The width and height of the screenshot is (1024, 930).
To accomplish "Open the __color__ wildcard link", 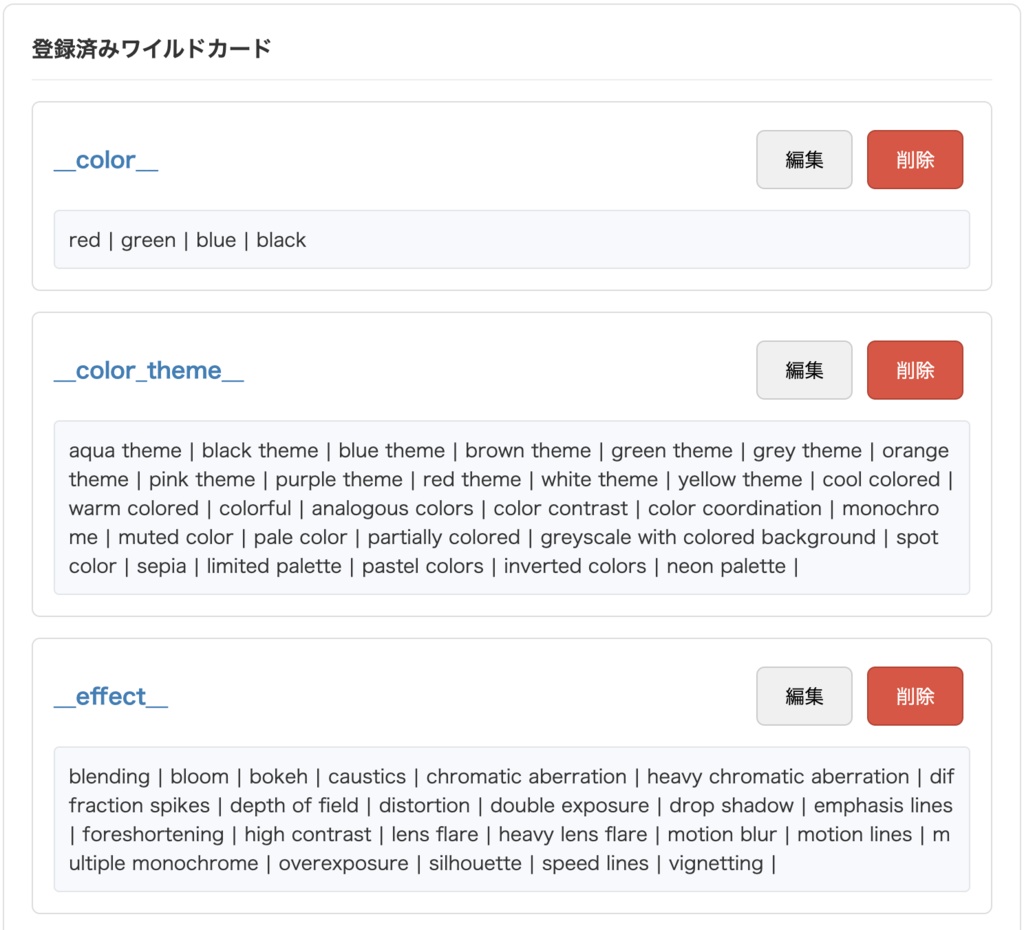I will pos(104,160).
